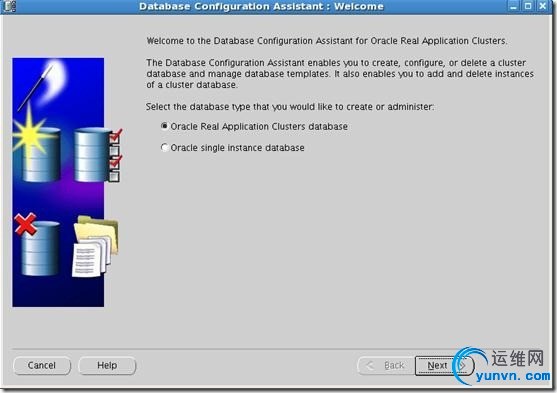Click the text 'Select the database type' prompt

point(290,107)
